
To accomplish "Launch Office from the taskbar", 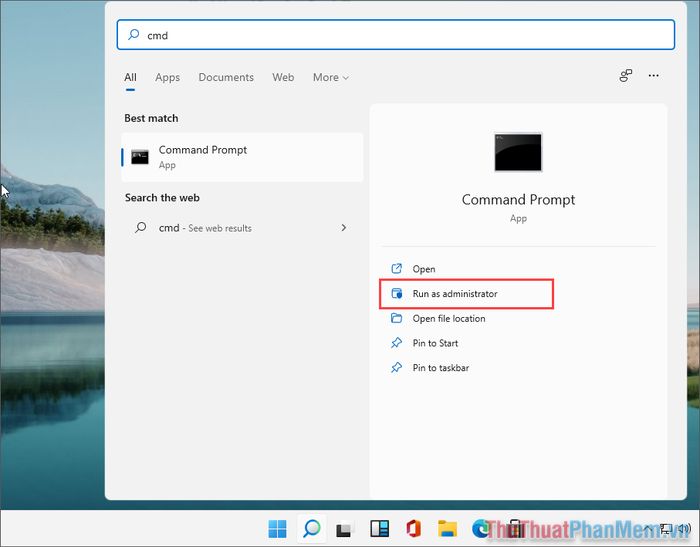I will point(413,529).
